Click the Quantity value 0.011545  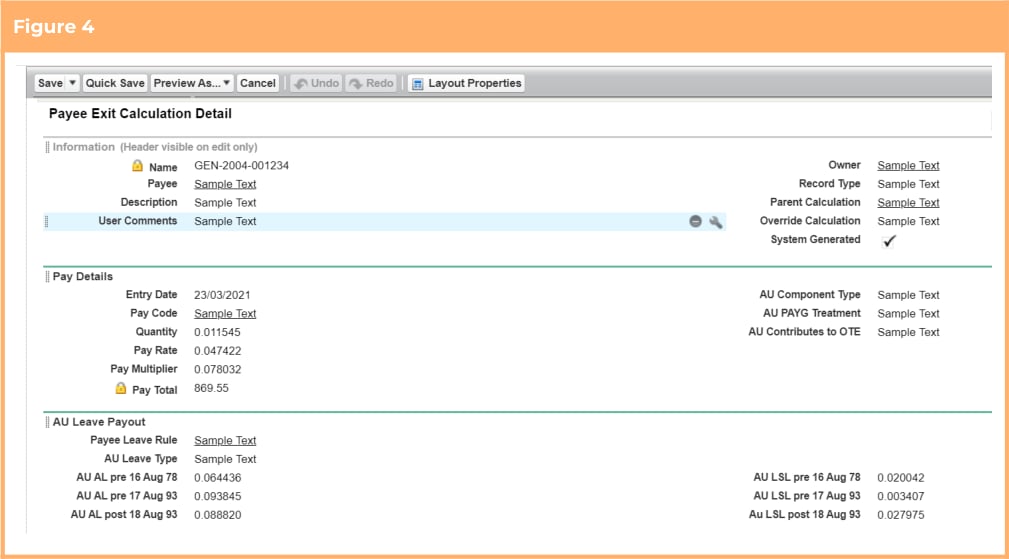point(218,333)
